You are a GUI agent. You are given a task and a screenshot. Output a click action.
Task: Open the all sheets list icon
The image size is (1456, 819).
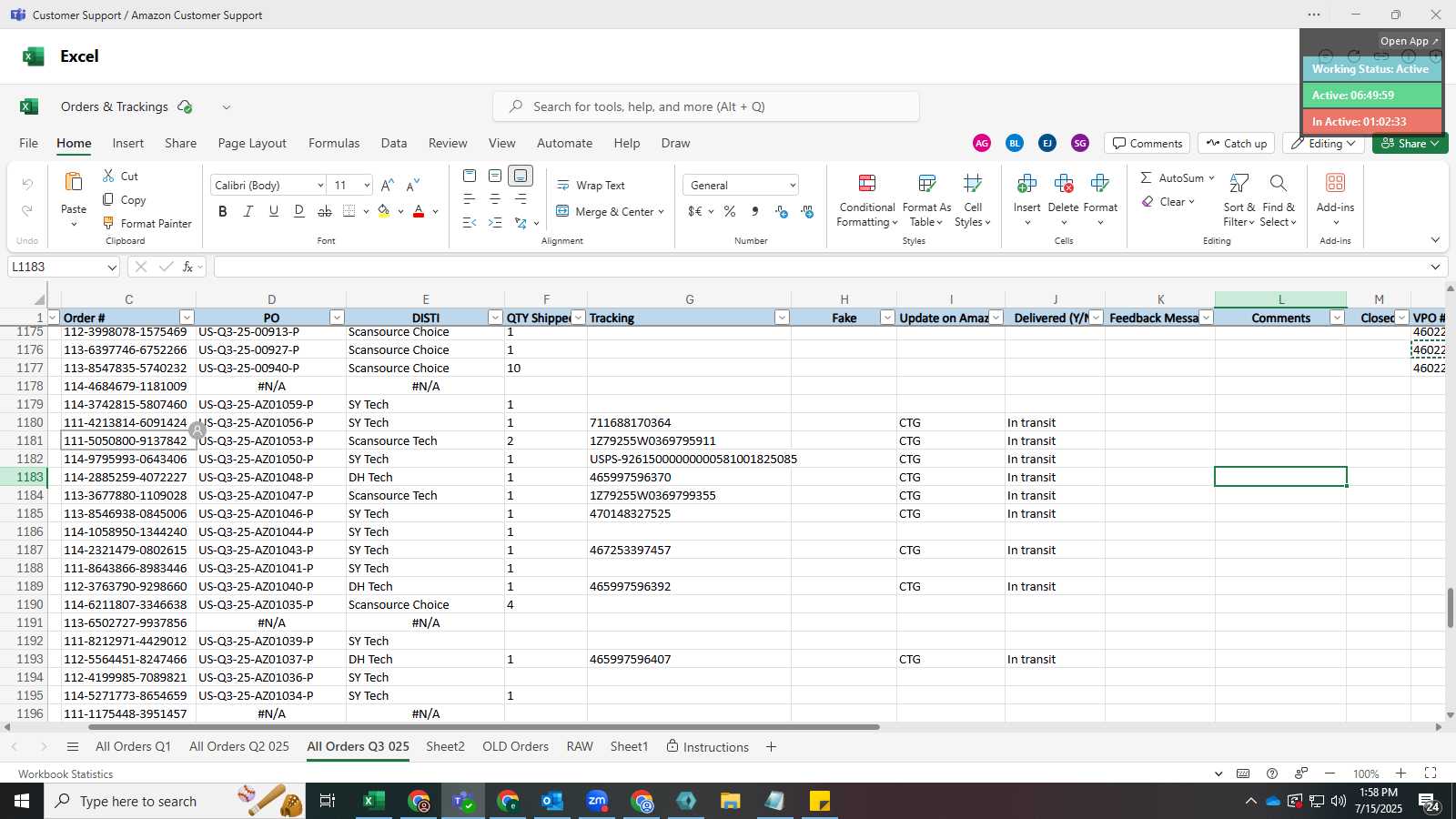[x=73, y=746]
